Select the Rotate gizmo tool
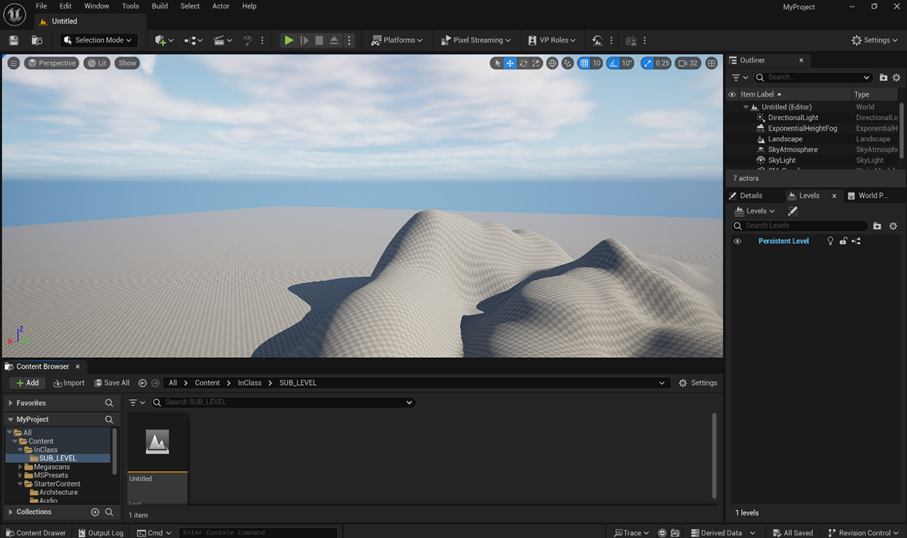907x538 pixels. [523, 63]
